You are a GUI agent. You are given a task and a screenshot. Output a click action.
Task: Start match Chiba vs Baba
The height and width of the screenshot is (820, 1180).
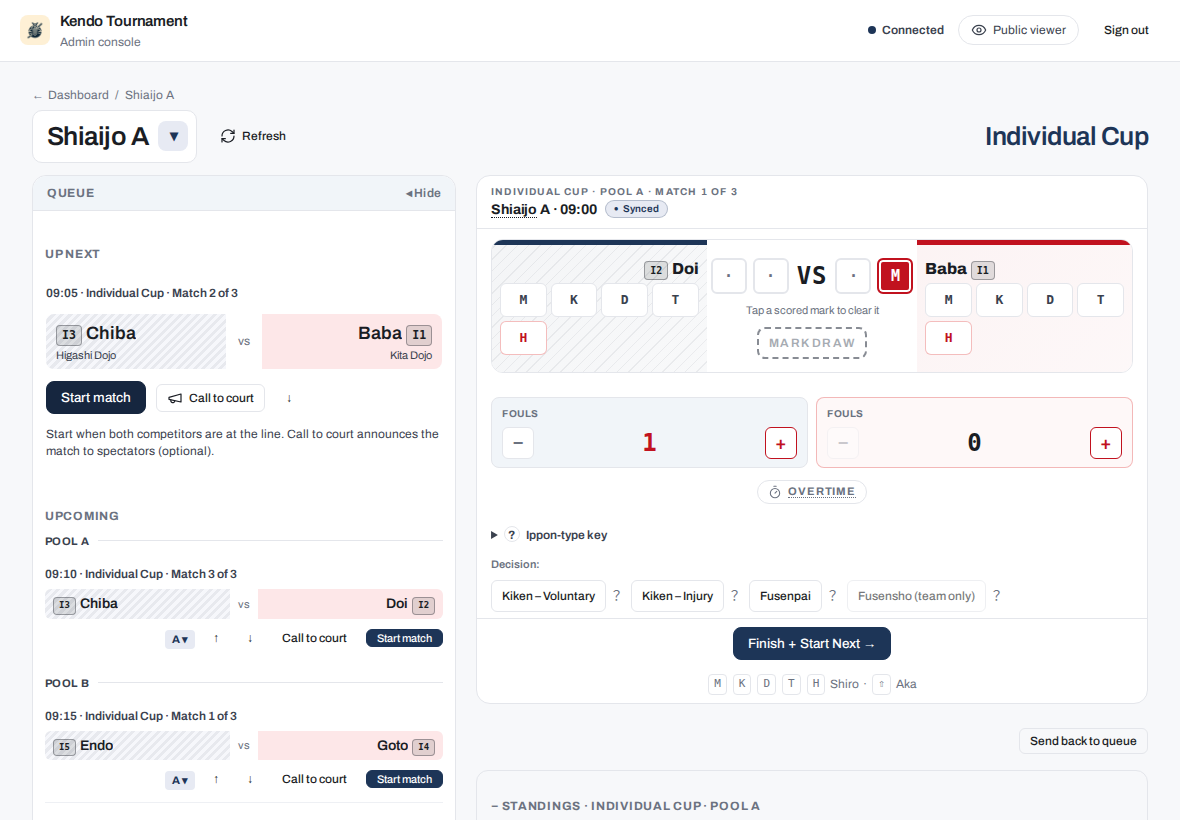pos(96,398)
